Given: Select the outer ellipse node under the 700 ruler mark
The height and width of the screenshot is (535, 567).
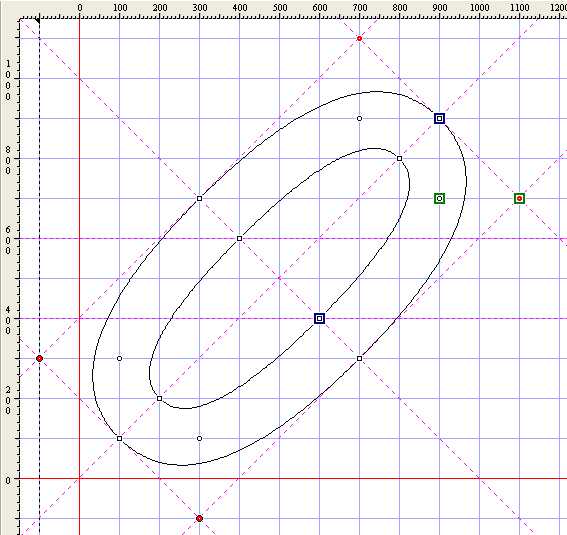Looking at the screenshot, I should tap(359, 359).
